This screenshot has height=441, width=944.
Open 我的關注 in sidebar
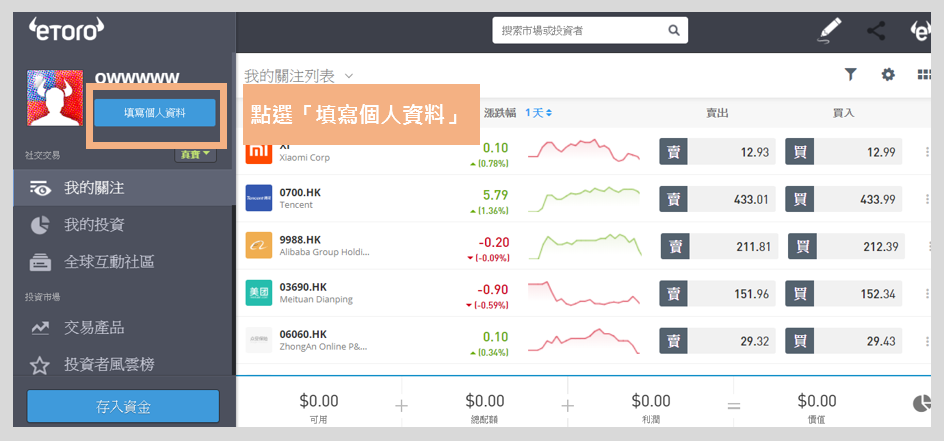[x=123, y=188]
